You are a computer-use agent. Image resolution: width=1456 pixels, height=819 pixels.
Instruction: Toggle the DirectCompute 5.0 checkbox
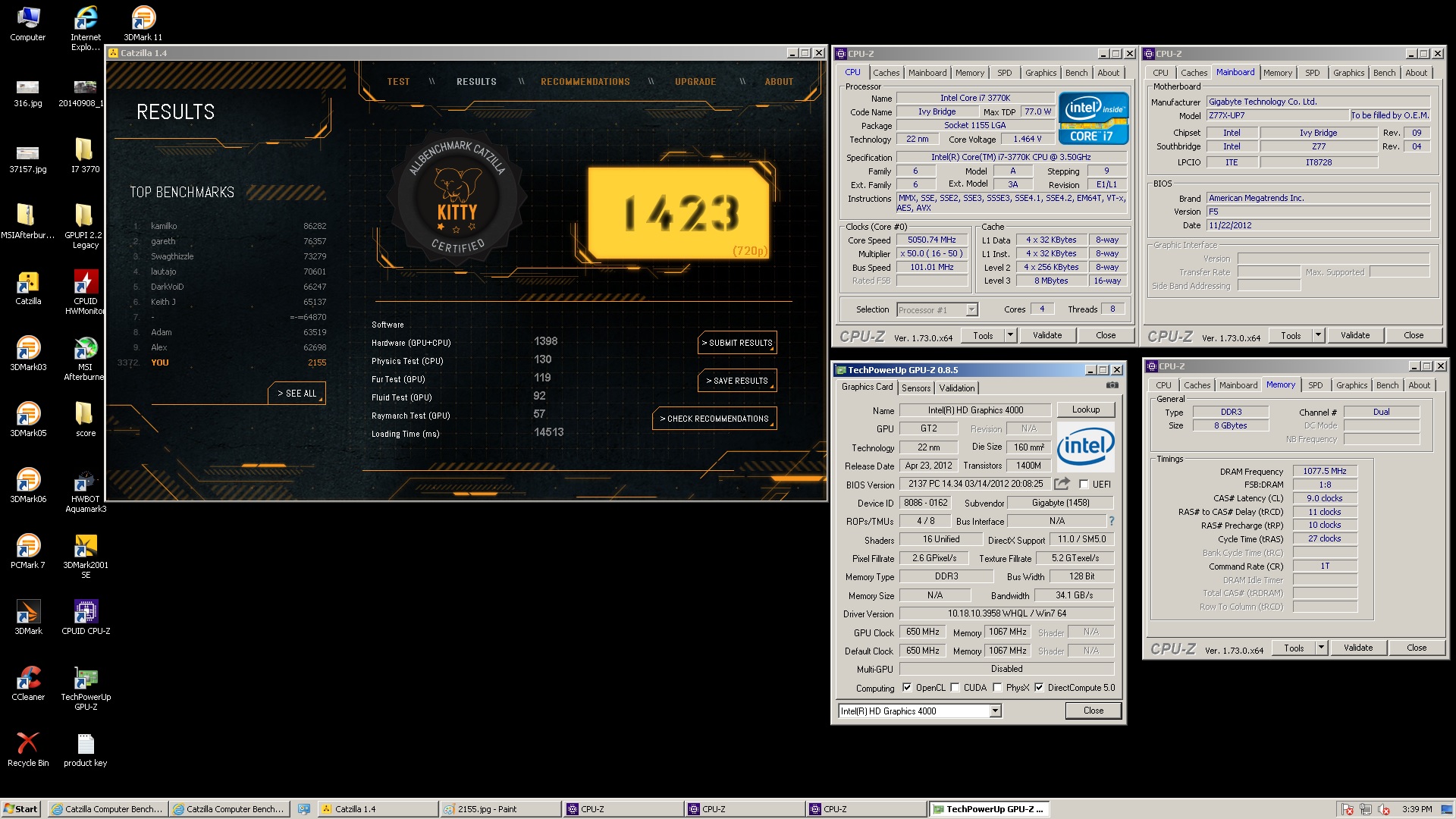pos(1039,688)
